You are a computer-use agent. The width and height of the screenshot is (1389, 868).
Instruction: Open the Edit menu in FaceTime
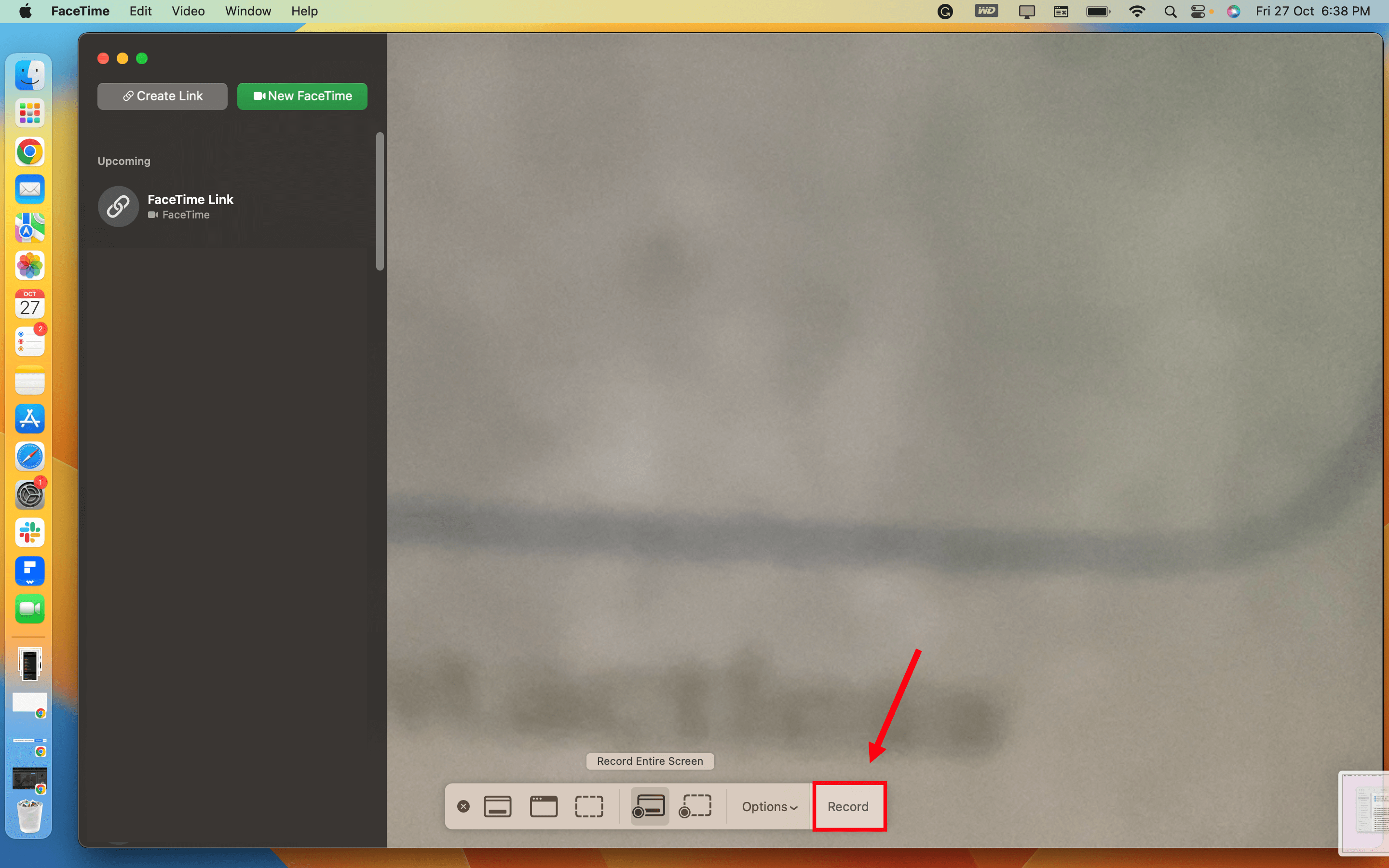[141, 11]
